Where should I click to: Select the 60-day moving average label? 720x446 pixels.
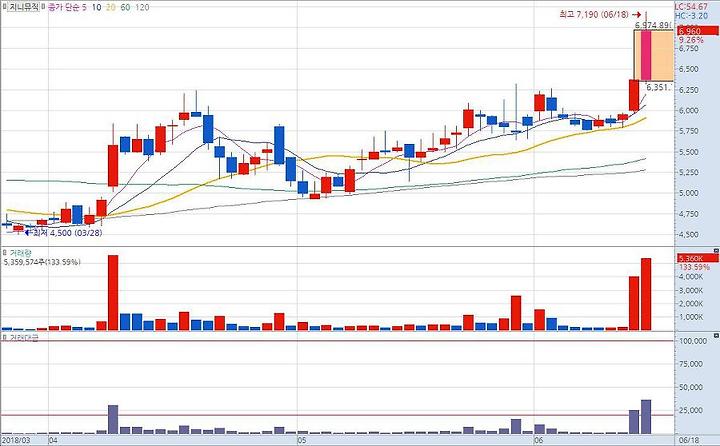(x=125, y=7)
